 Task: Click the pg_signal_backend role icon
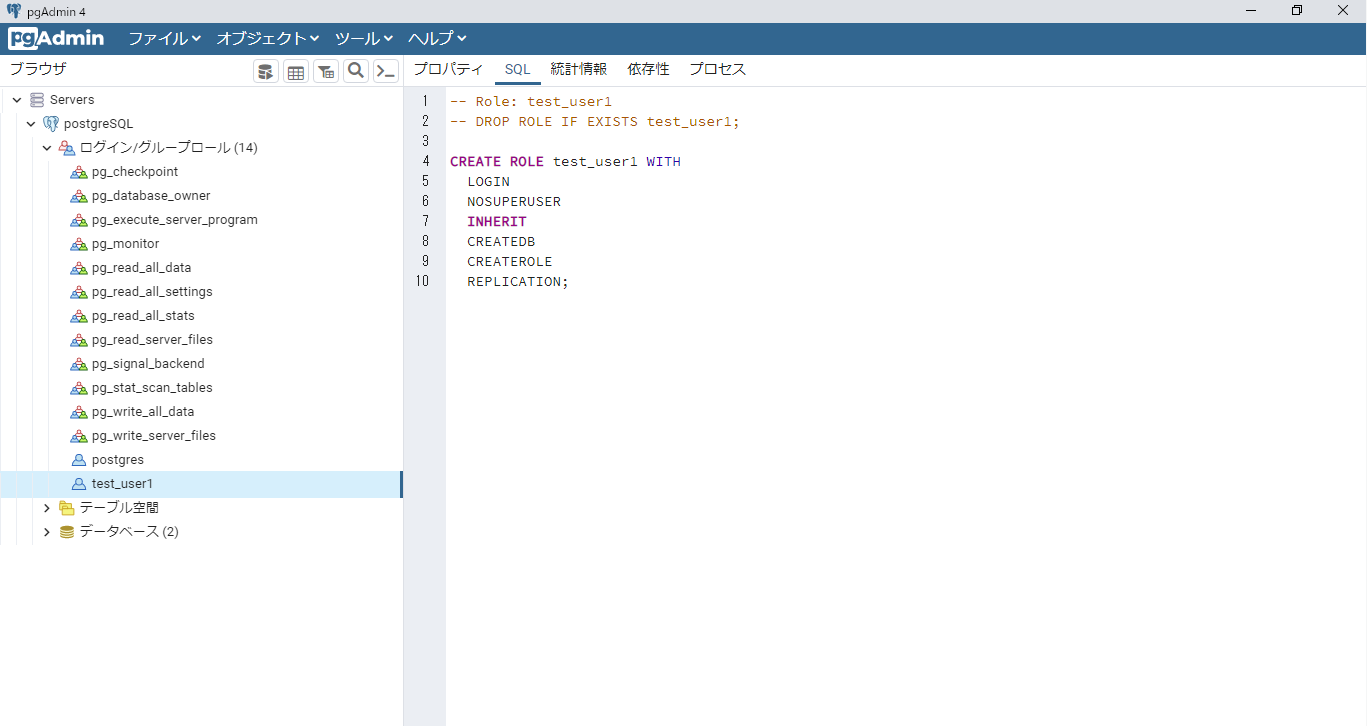tap(79, 364)
